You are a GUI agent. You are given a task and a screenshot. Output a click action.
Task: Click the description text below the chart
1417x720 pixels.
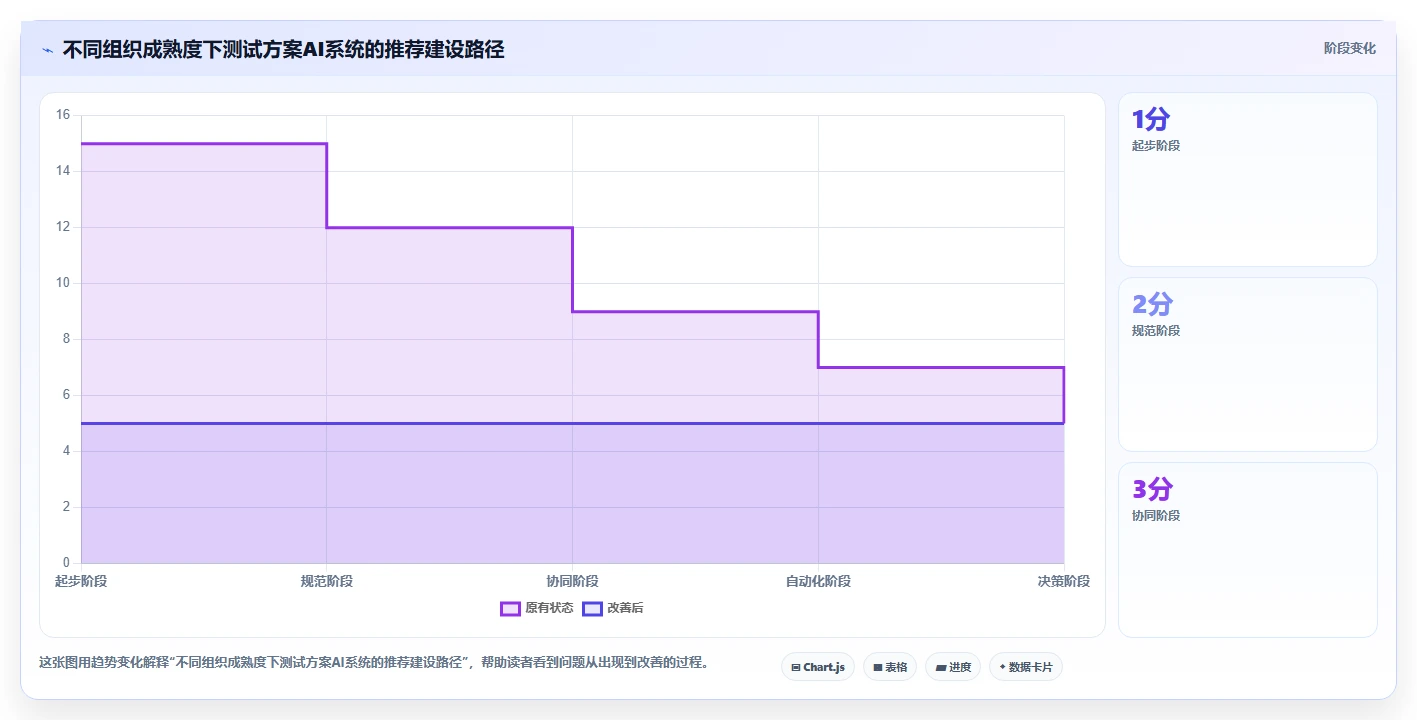[x=374, y=662]
